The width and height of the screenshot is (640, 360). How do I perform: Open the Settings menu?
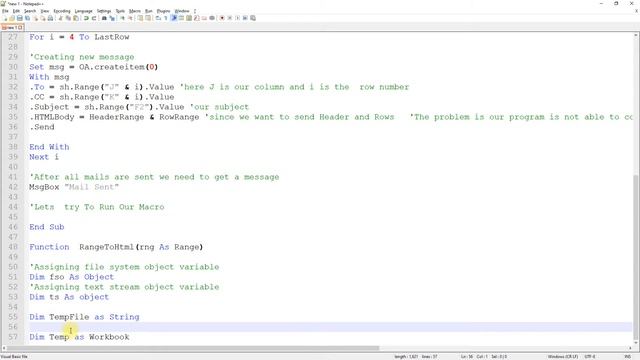[x=104, y=11]
